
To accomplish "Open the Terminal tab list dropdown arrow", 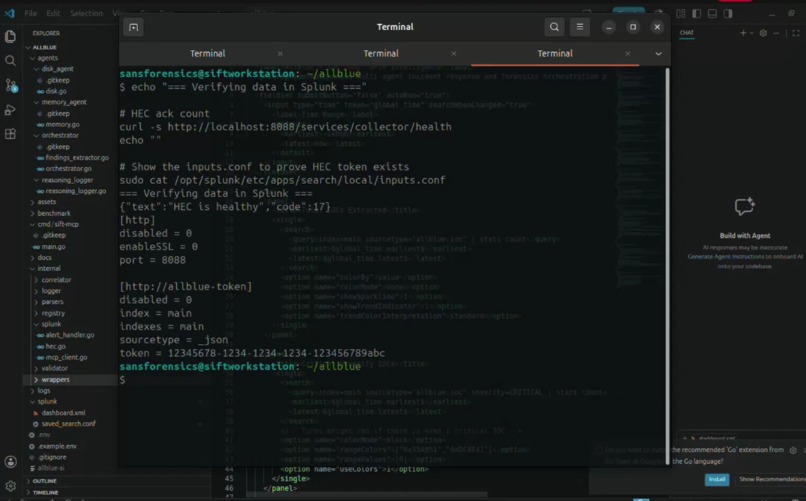I will (658, 53).
